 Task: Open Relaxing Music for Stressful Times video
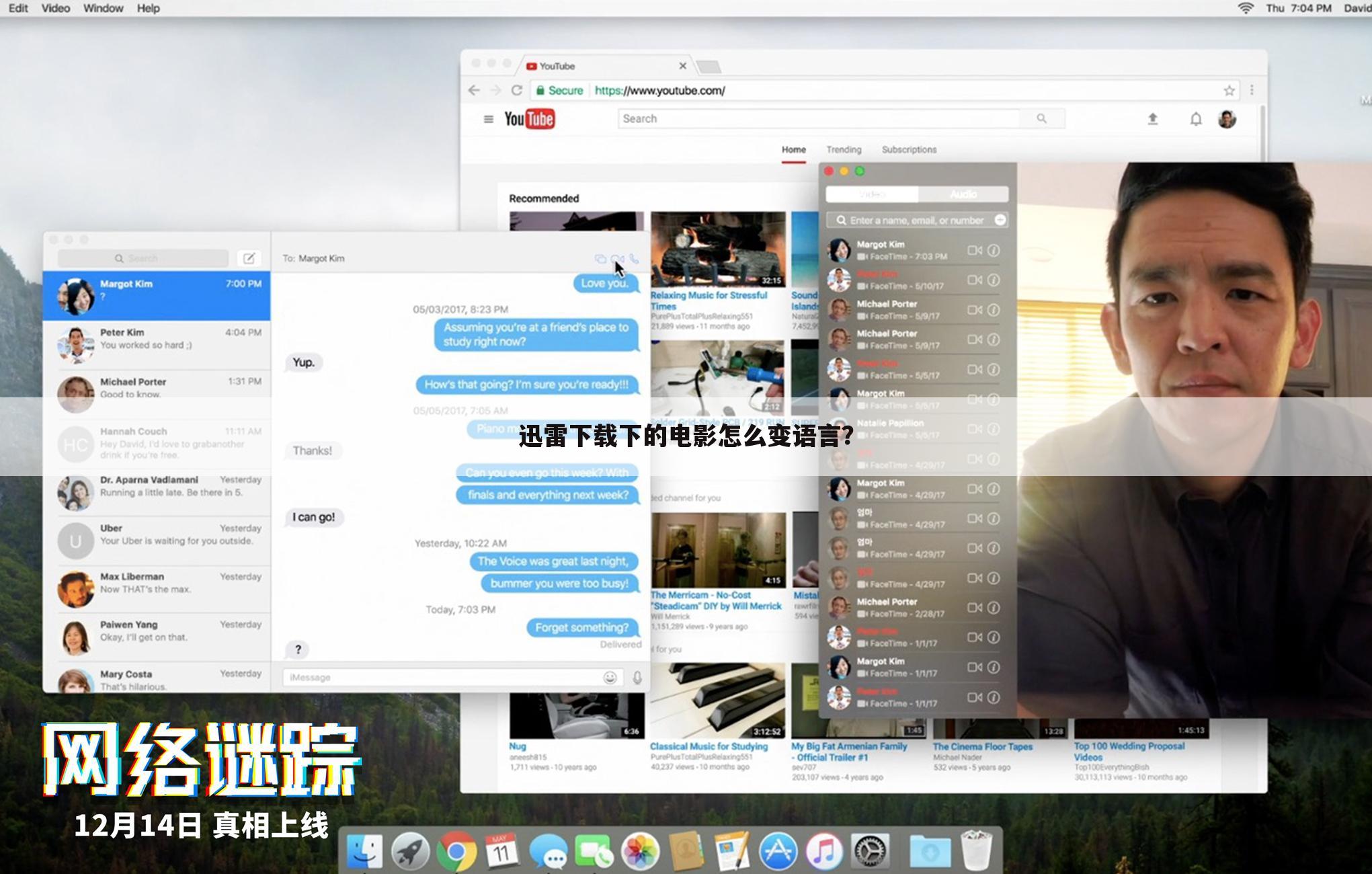(x=709, y=301)
